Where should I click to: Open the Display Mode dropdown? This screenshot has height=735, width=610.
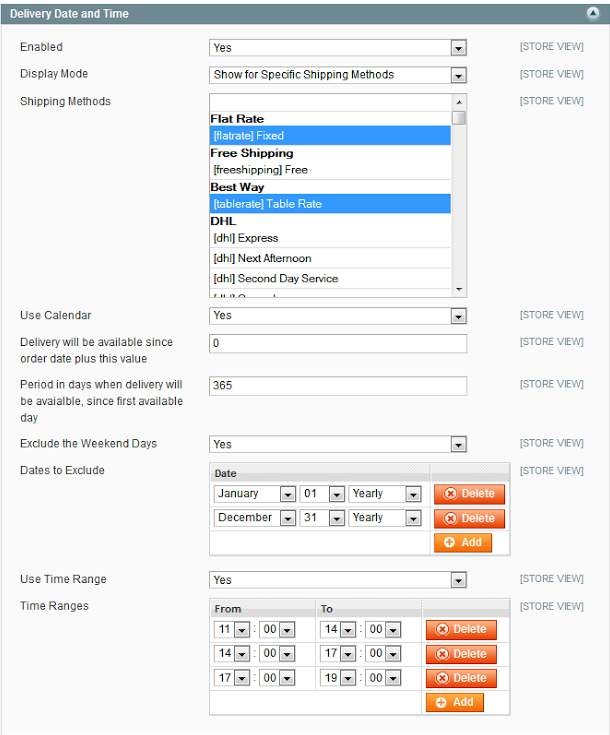tap(338, 75)
